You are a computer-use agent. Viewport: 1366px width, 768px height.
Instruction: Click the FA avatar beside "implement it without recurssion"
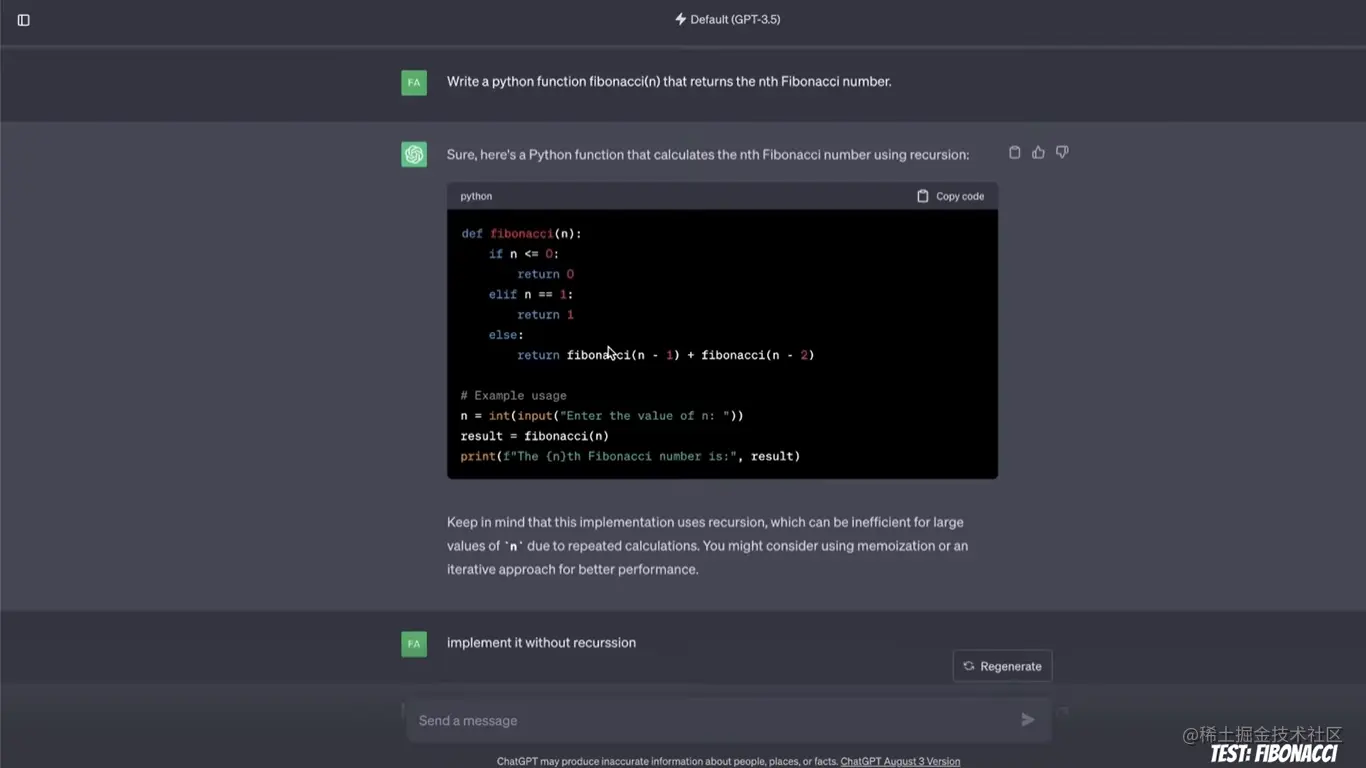(x=414, y=643)
